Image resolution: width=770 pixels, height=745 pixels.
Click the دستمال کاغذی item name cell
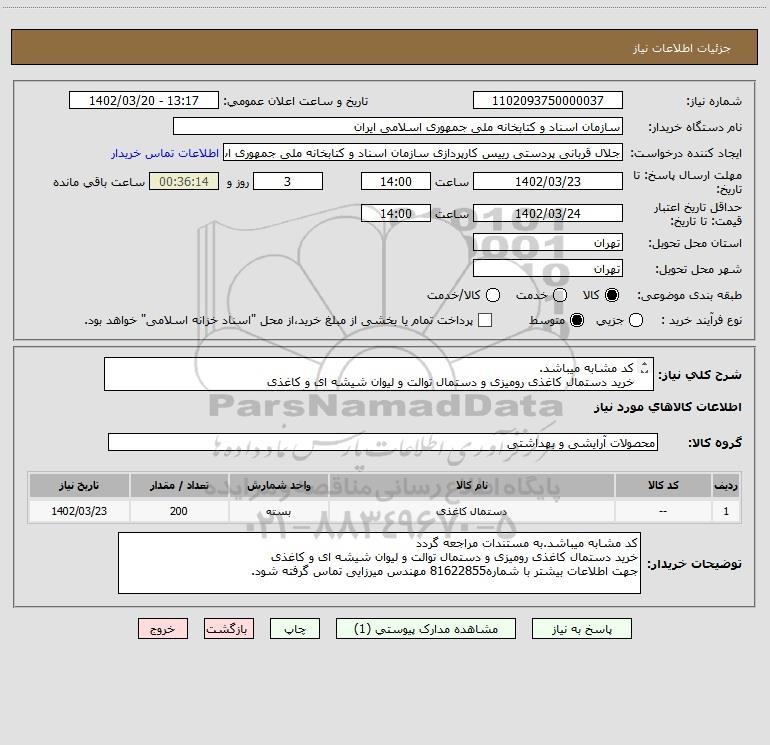[471, 511]
